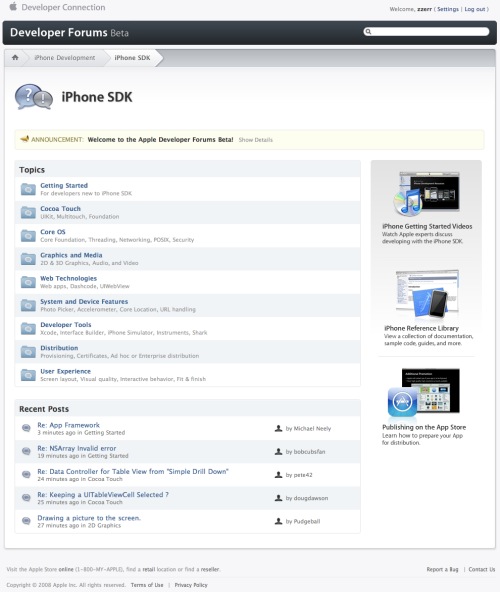Open Re: Keeping a UITableViewCell Selected post
This screenshot has height=592, width=500.
pos(103,495)
